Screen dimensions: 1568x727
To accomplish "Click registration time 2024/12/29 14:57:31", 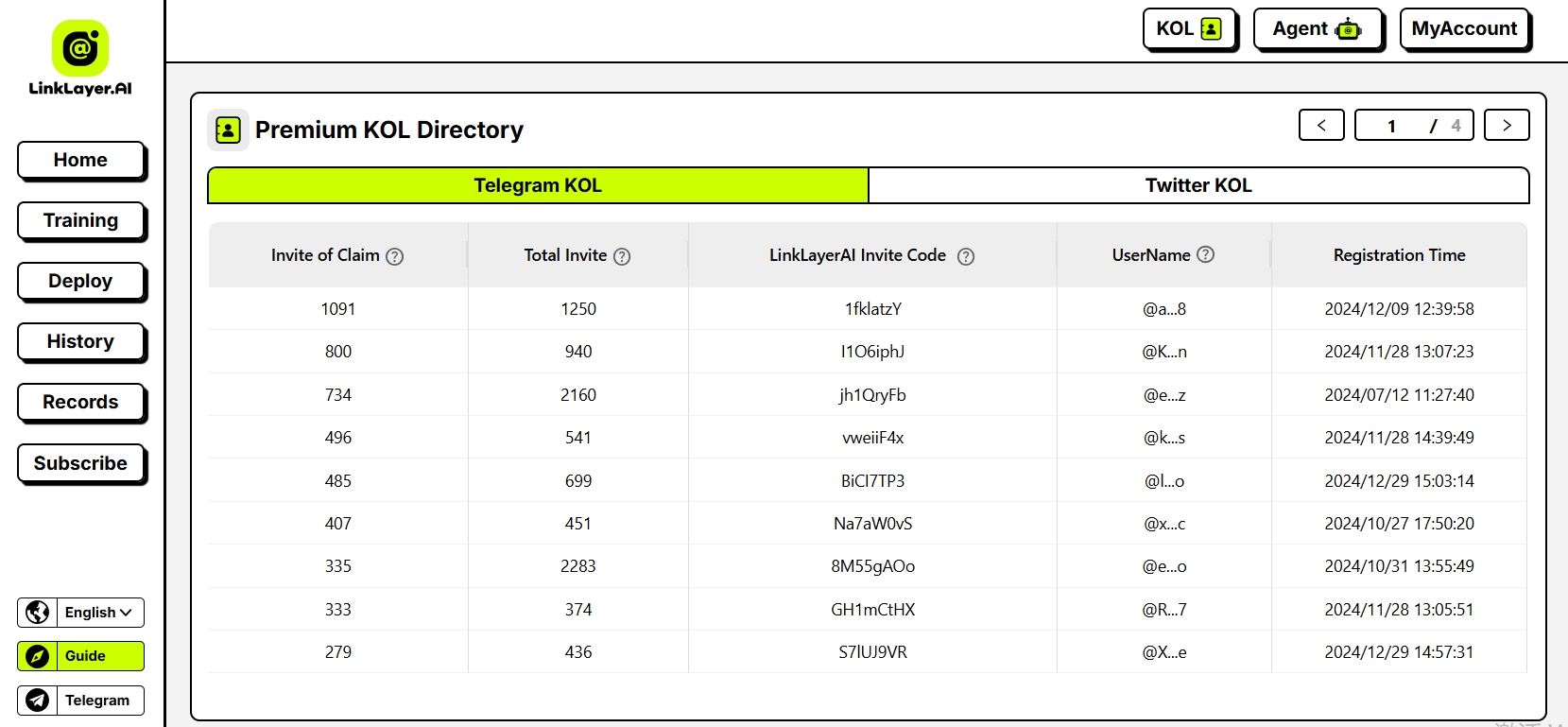I will click(x=1400, y=652).
